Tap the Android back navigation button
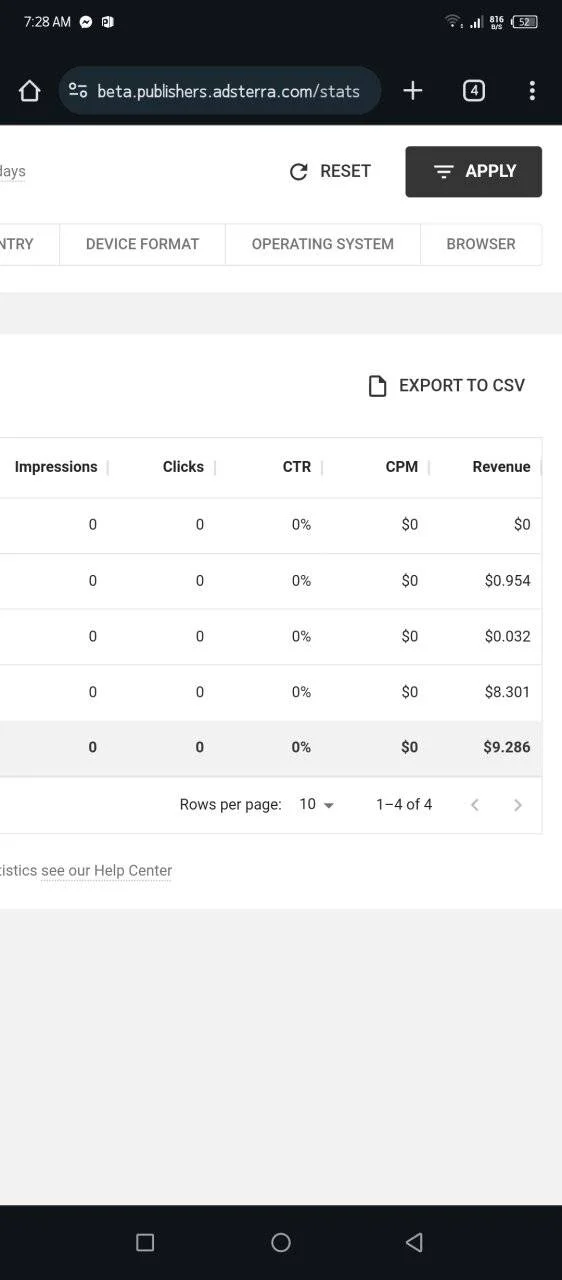Image resolution: width=562 pixels, height=1280 pixels. 414,1242
